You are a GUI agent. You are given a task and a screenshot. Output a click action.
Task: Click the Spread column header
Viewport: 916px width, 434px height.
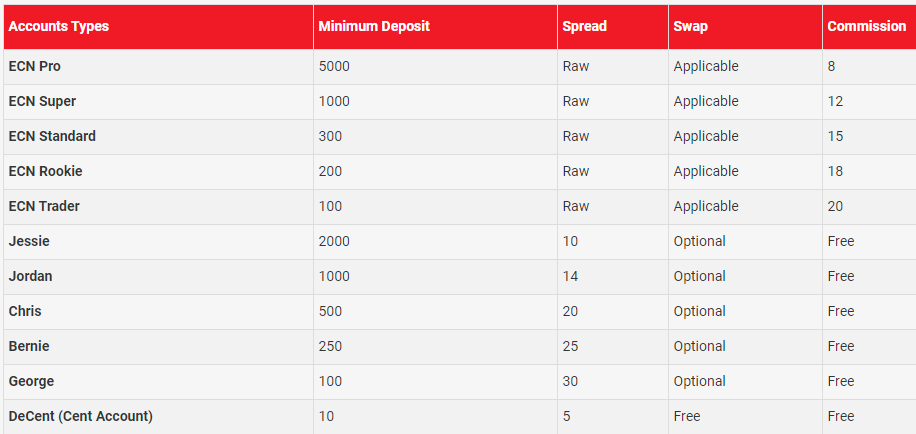pos(584,26)
